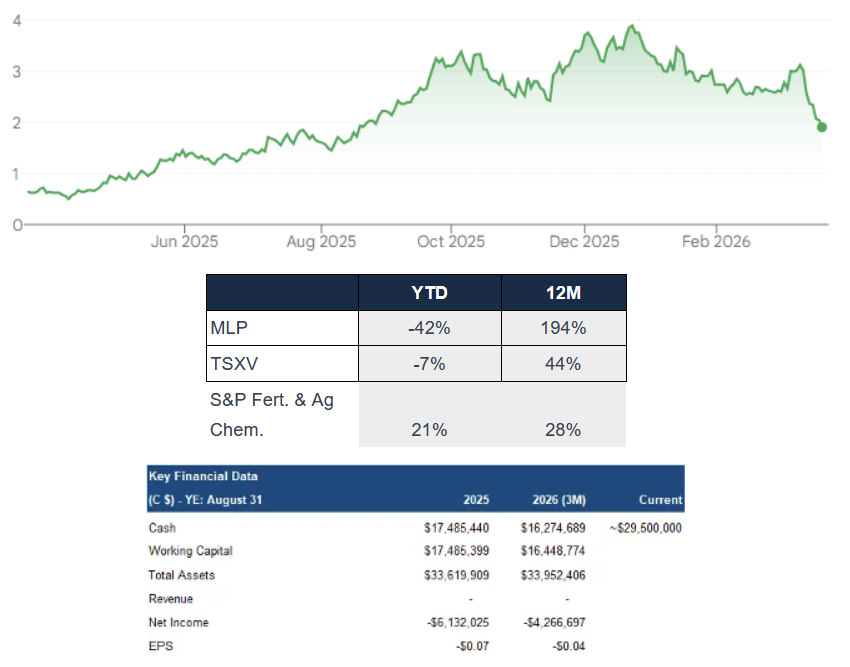
Task: Select the 12M column header
Action: (x=563, y=292)
